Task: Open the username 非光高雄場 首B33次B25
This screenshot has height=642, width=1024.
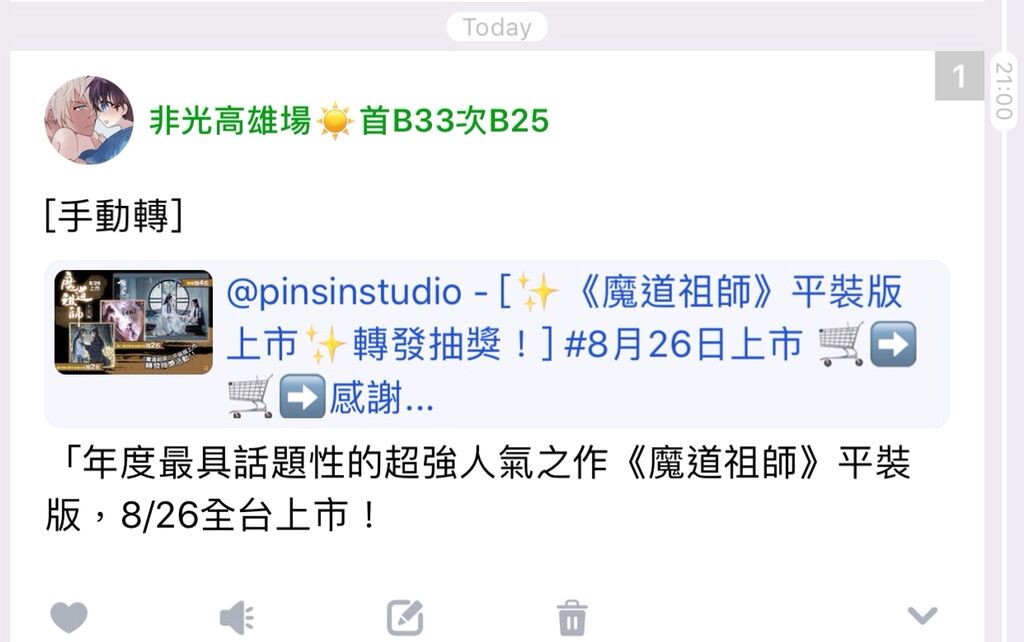Action: [349, 121]
